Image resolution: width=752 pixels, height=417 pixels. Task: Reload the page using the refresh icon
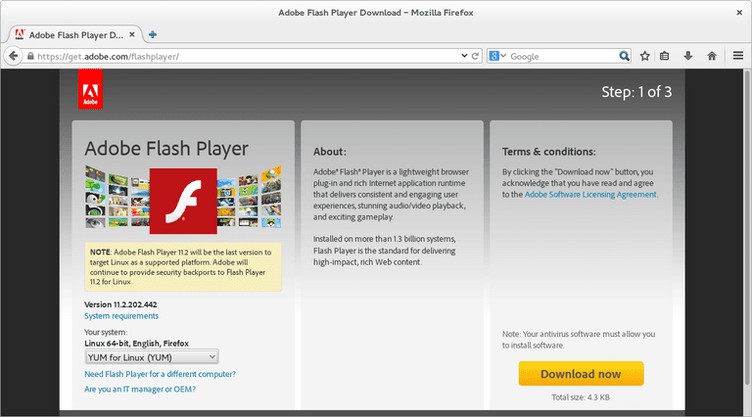pos(475,56)
